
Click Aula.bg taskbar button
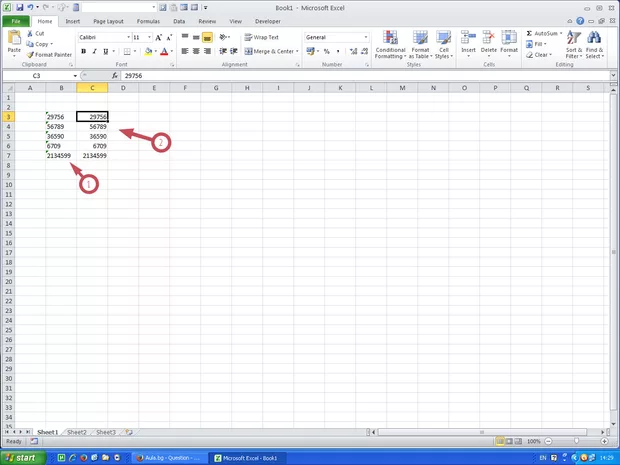click(168, 458)
